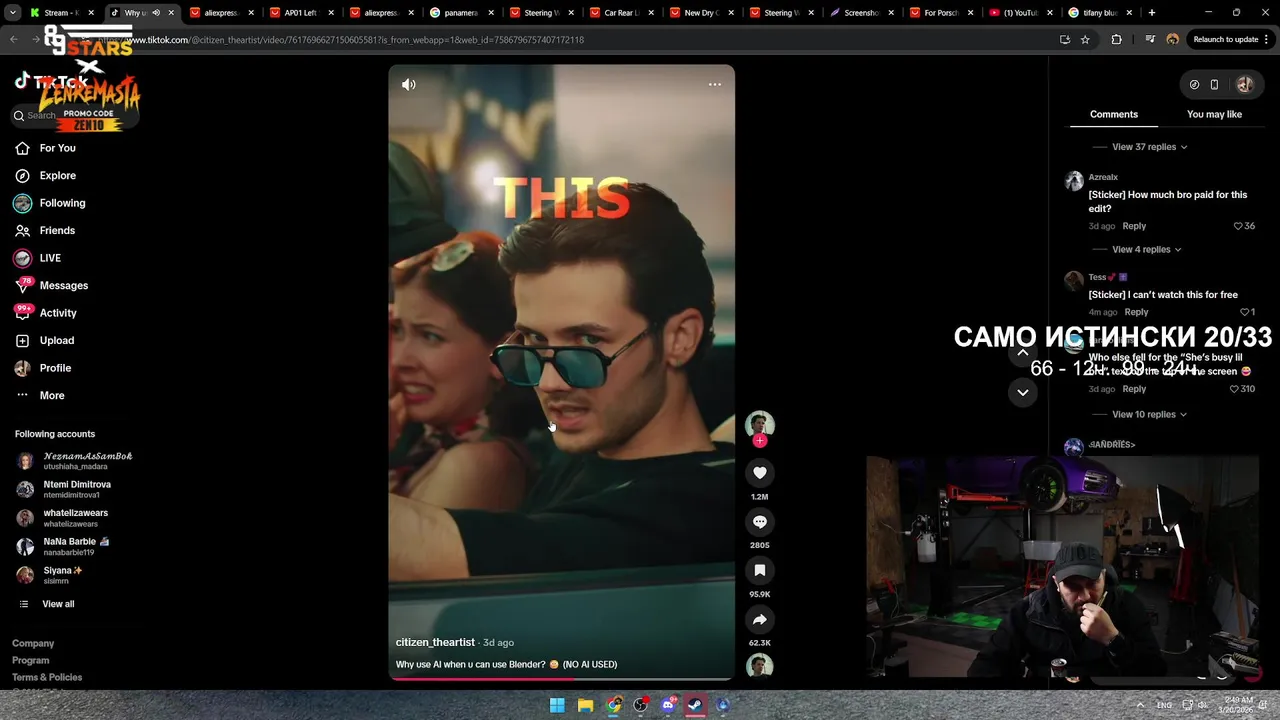Open the More menu in sidebar

click(x=52, y=396)
